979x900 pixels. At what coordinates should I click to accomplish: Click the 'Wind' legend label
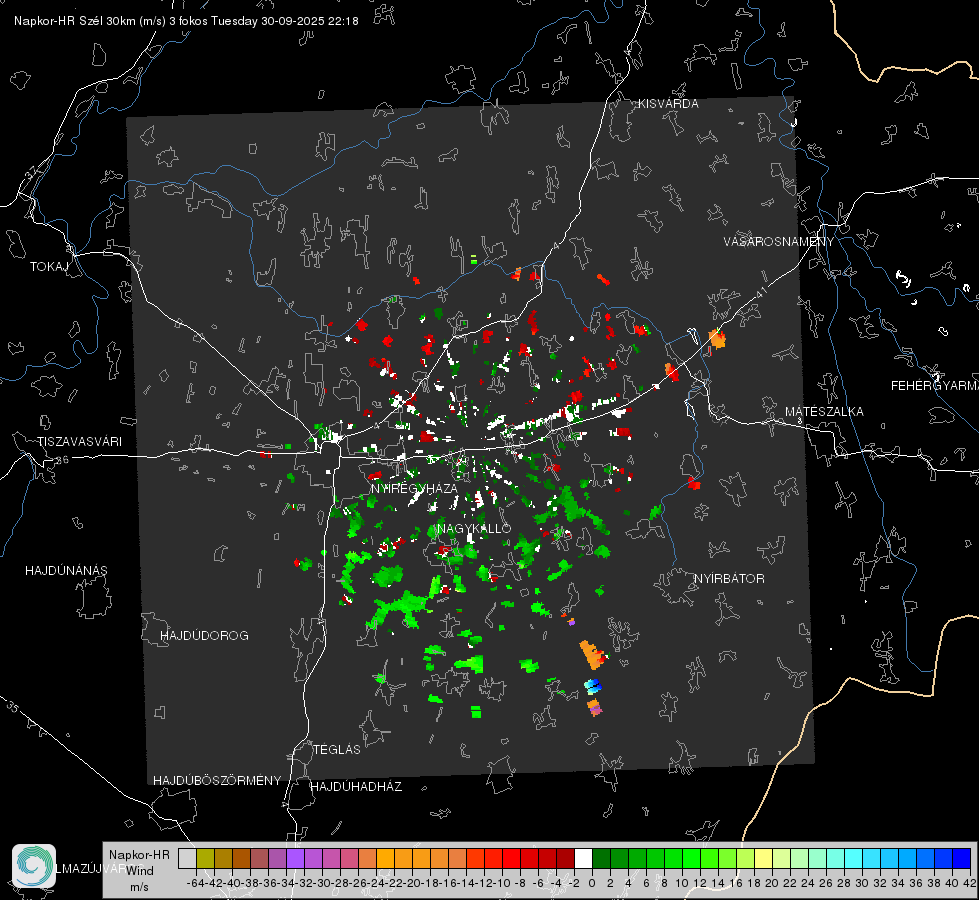click(140, 870)
